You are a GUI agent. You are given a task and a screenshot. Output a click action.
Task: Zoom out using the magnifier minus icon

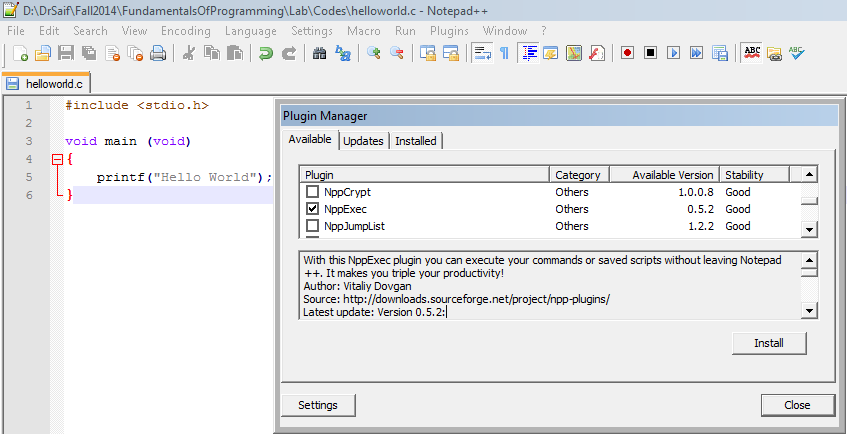point(396,53)
